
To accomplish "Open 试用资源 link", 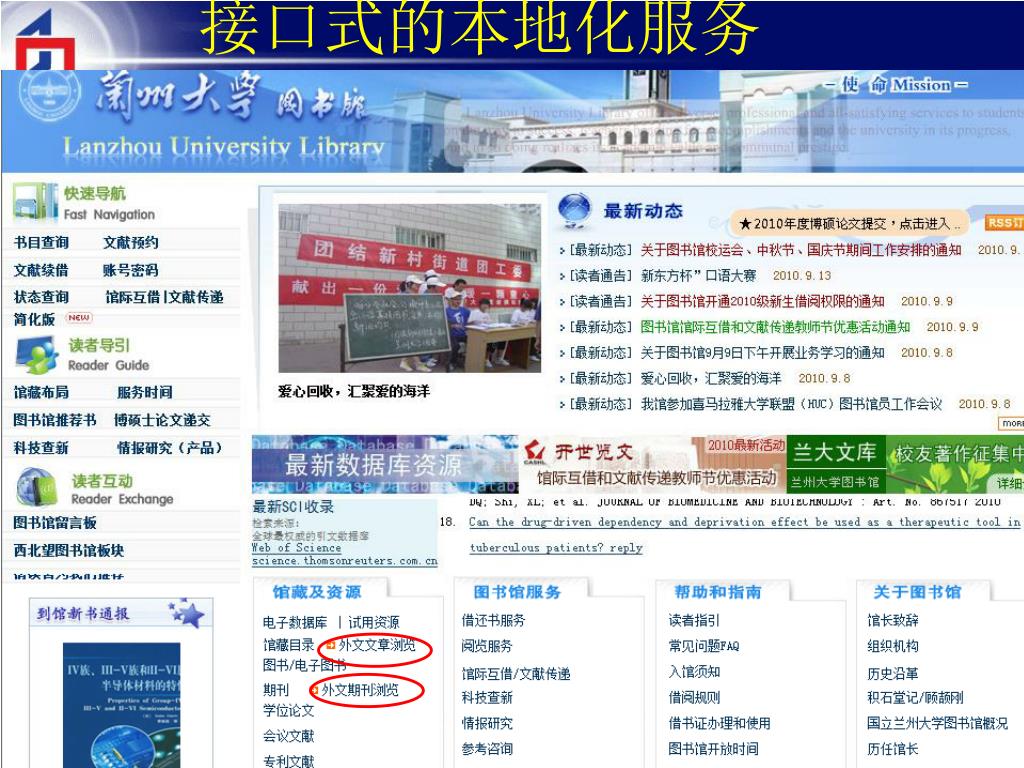I will coord(374,622).
